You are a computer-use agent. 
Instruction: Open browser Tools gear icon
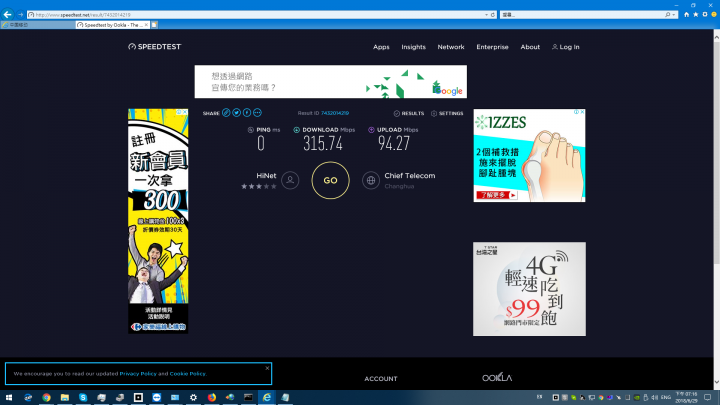coord(705,15)
